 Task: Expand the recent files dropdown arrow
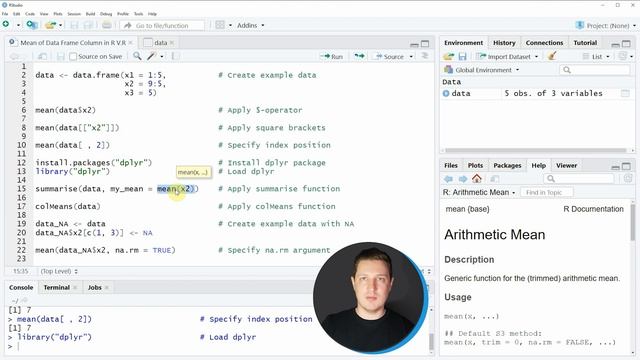[x=61, y=25]
